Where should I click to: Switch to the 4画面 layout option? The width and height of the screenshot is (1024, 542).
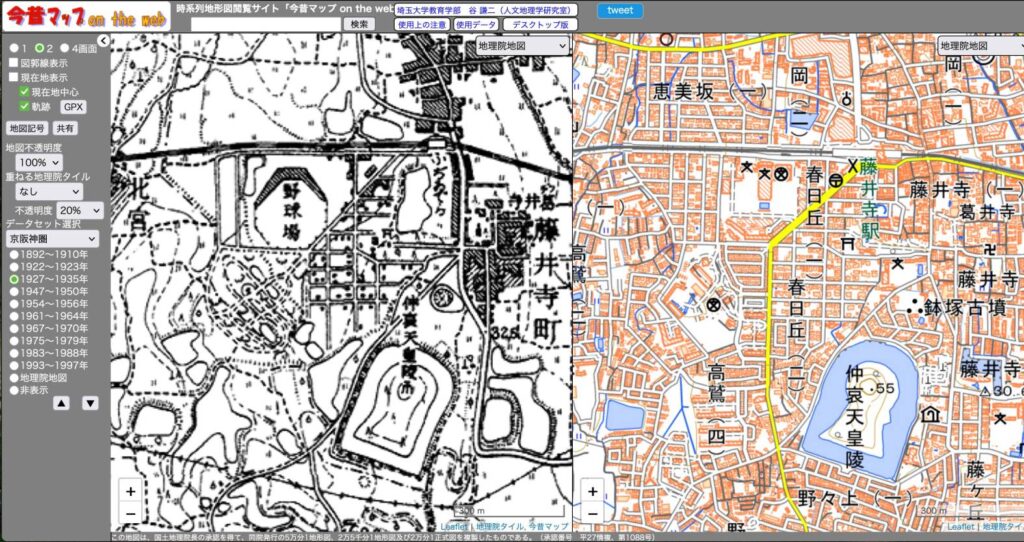pyautogui.click(x=65, y=47)
